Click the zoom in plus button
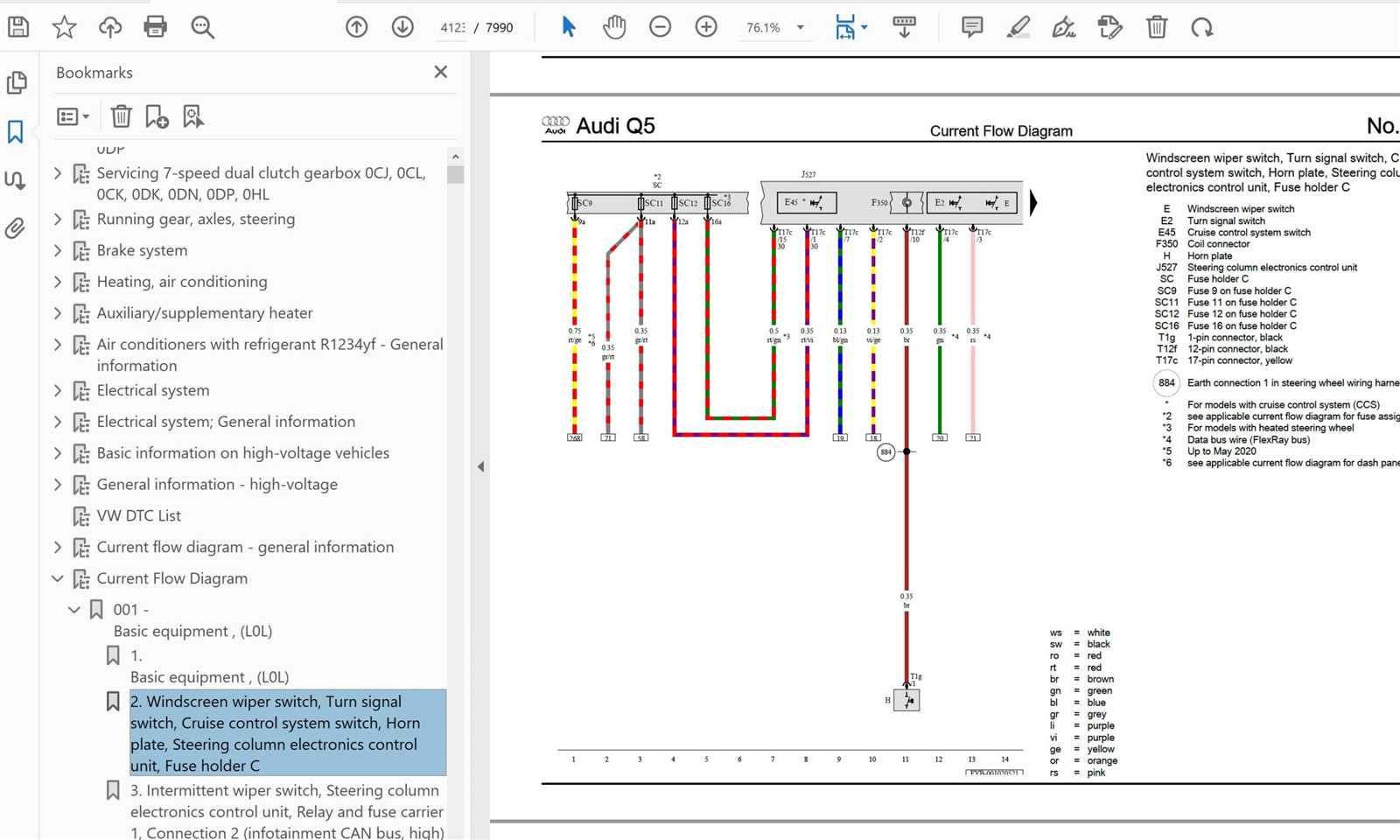The height and width of the screenshot is (840, 1400). (x=706, y=27)
